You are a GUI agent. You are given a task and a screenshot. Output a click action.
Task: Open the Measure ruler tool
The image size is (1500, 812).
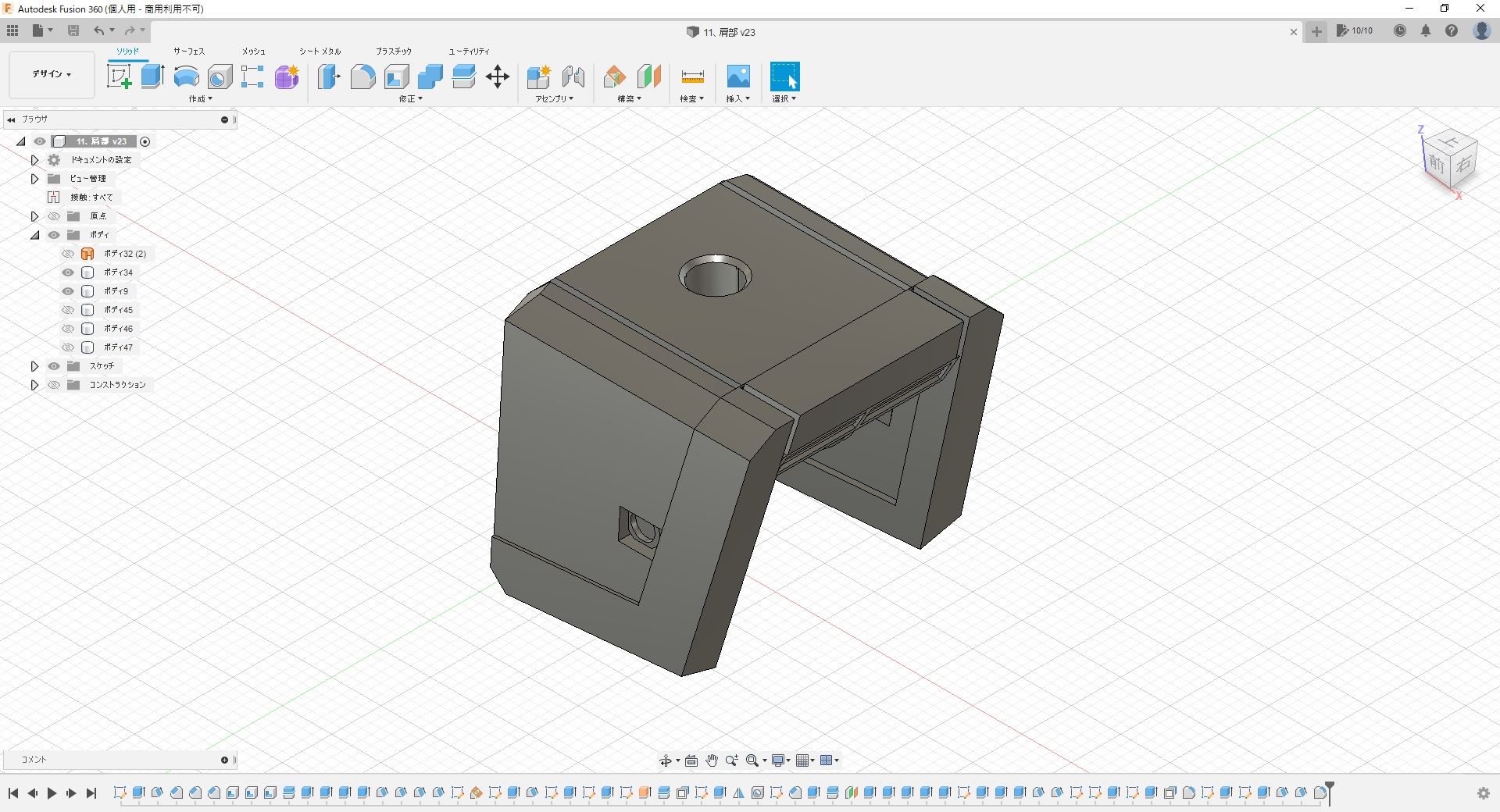pos(692,77)
